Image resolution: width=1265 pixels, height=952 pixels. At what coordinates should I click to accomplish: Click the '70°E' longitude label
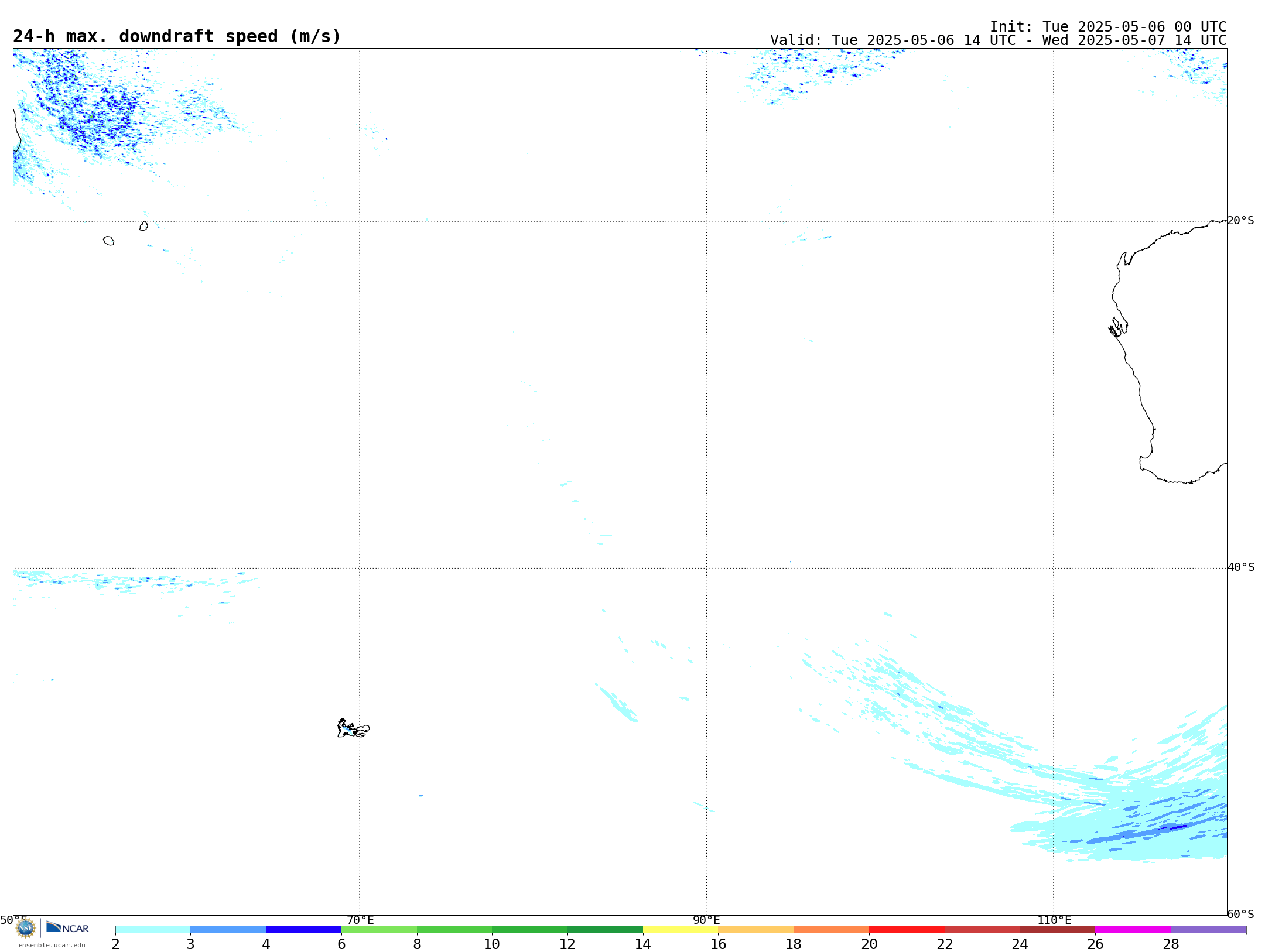point(360,920)
